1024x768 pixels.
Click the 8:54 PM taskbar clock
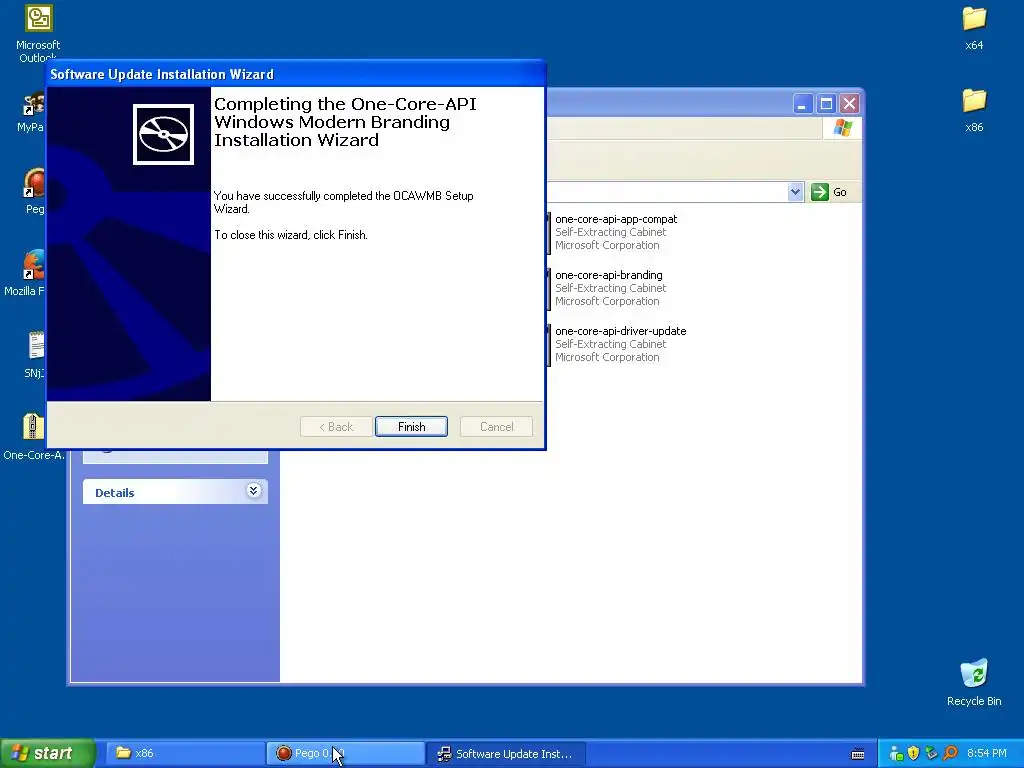tap(986, 754)
